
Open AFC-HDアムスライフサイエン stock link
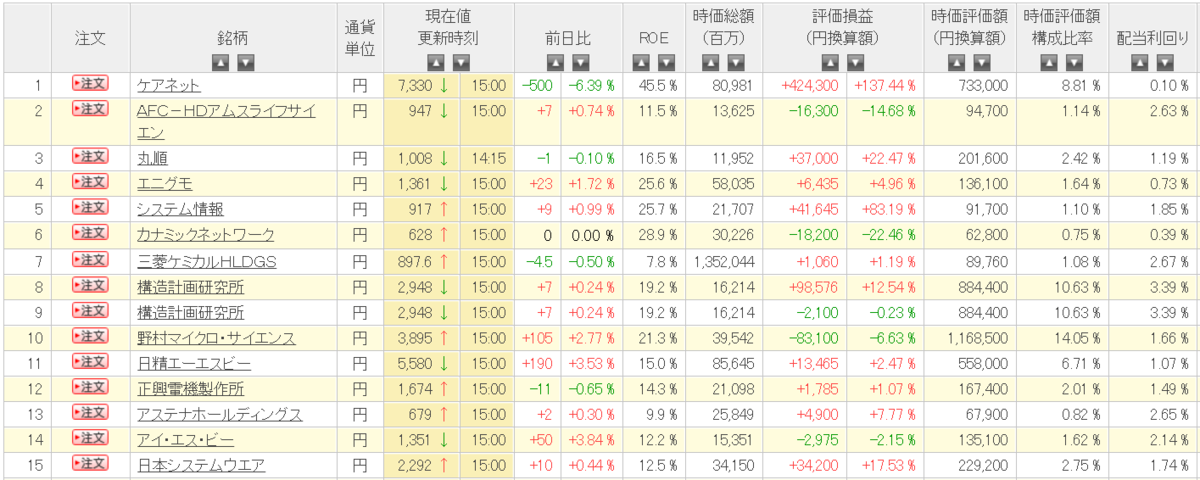(226, 121)
